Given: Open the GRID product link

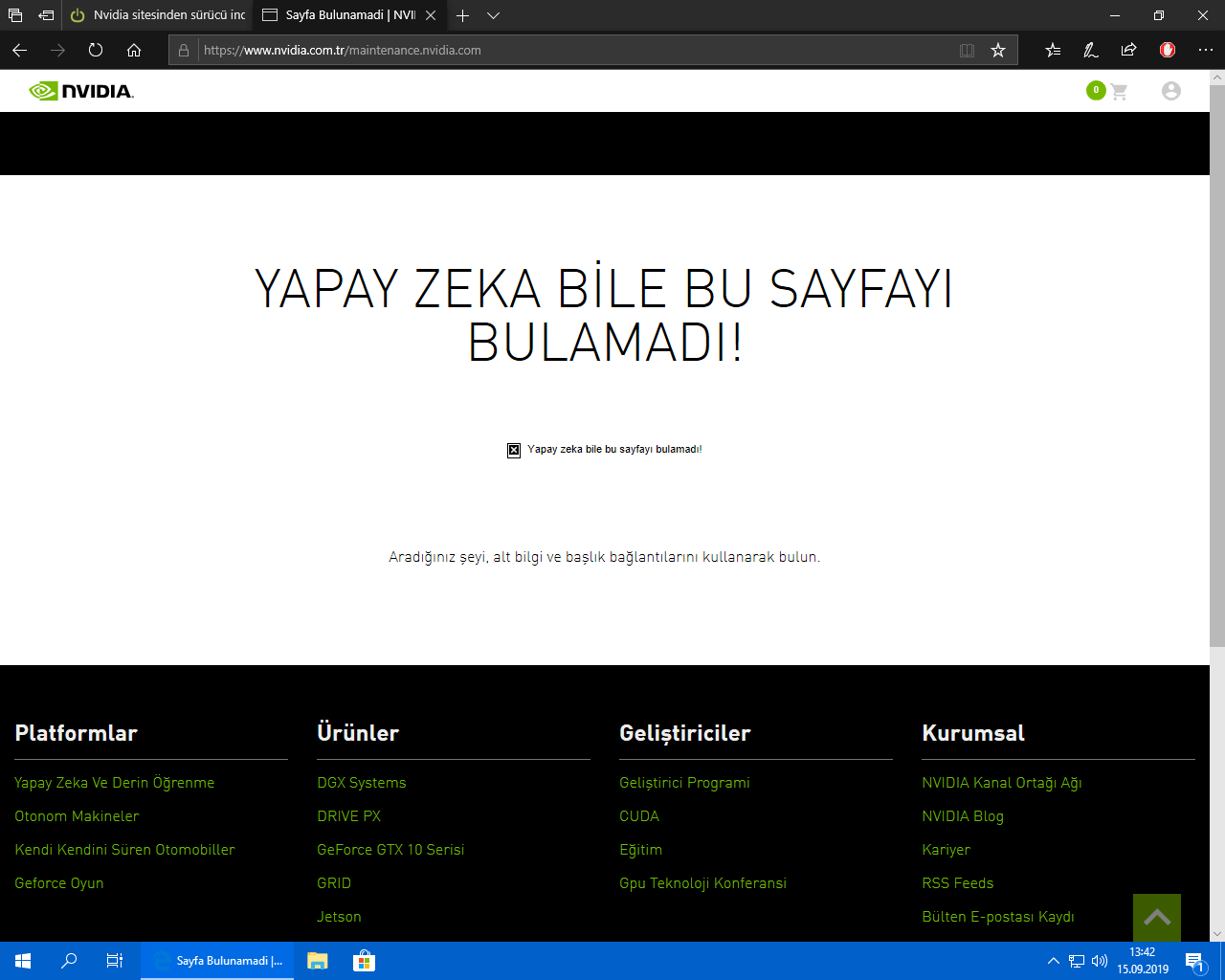Looking at the screenshot, I should (334, 883).
